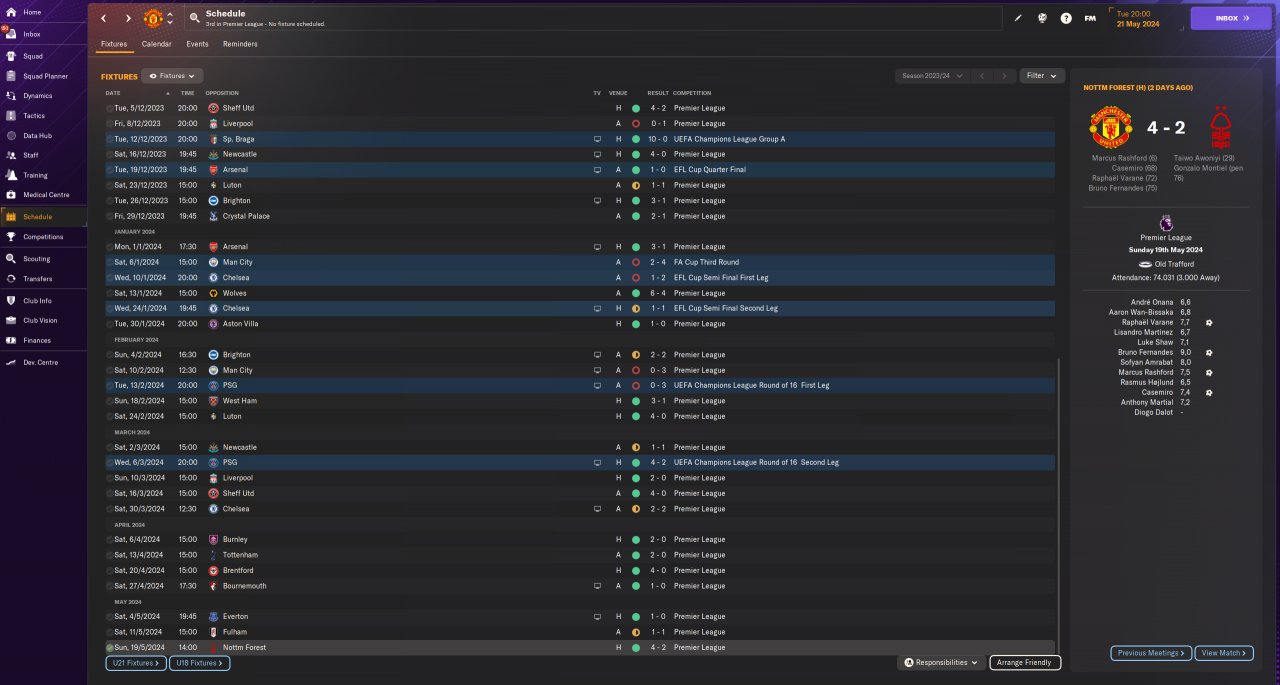Viewport: 1280px width, 685px height.
Task: Open the Filter dropdown
Action: (x=1041, y=76)
